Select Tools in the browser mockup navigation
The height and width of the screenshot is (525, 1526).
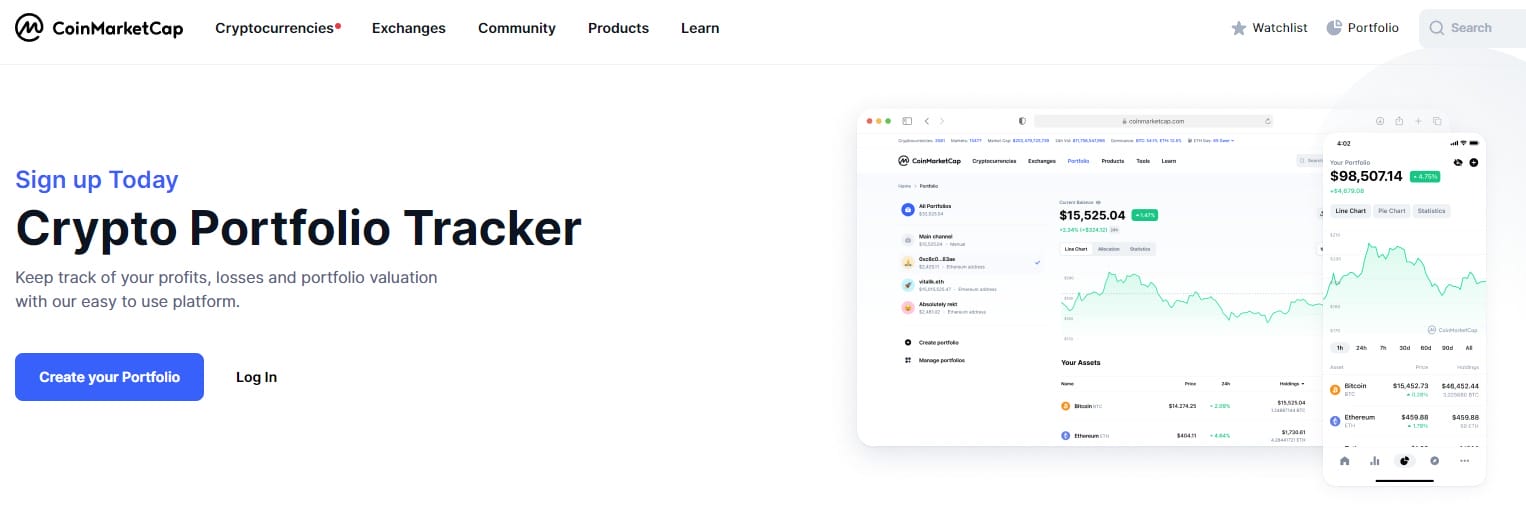coord(1143,161)
